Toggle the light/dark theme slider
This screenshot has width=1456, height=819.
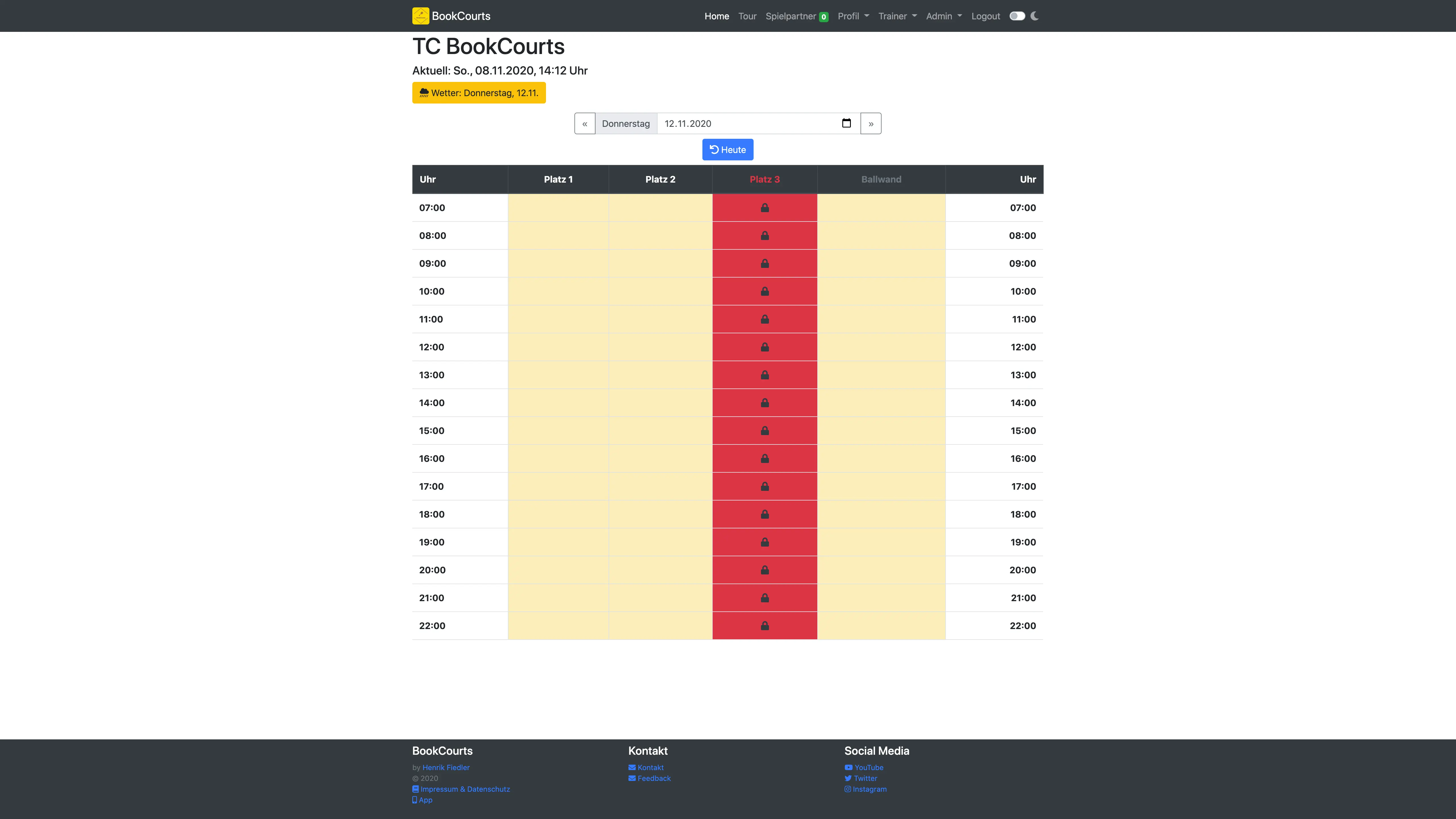[1017, 15]
